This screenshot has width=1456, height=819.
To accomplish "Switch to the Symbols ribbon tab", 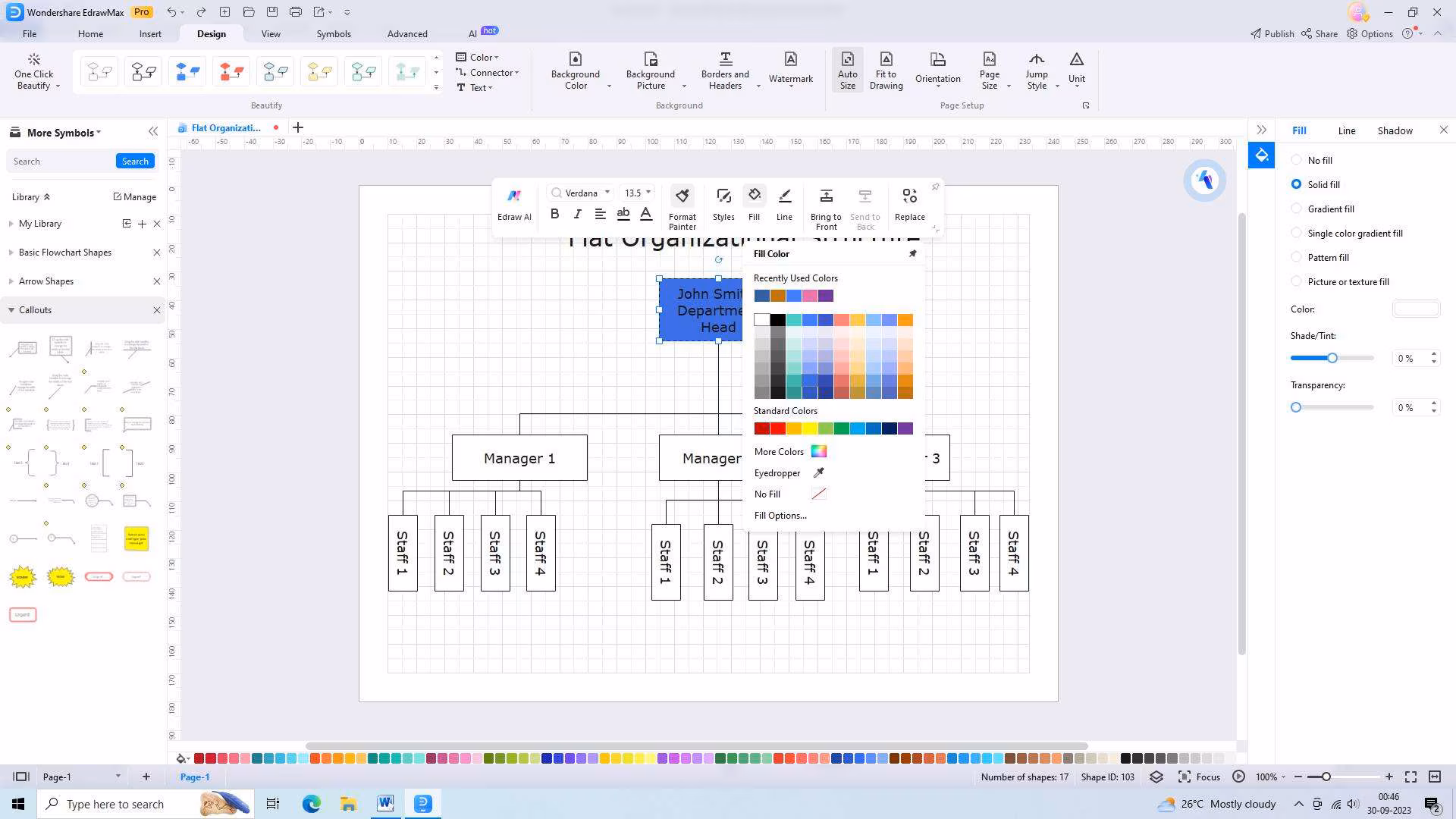I will pos(334,33).
